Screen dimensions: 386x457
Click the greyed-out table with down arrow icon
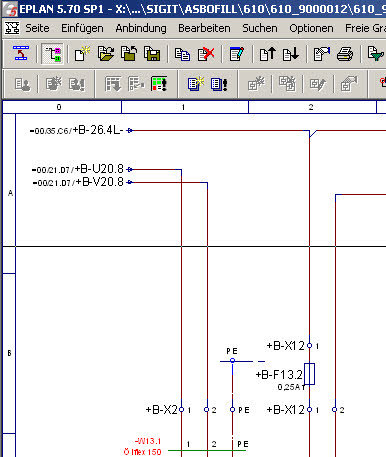pyautogui.click(x=113, y=84)
